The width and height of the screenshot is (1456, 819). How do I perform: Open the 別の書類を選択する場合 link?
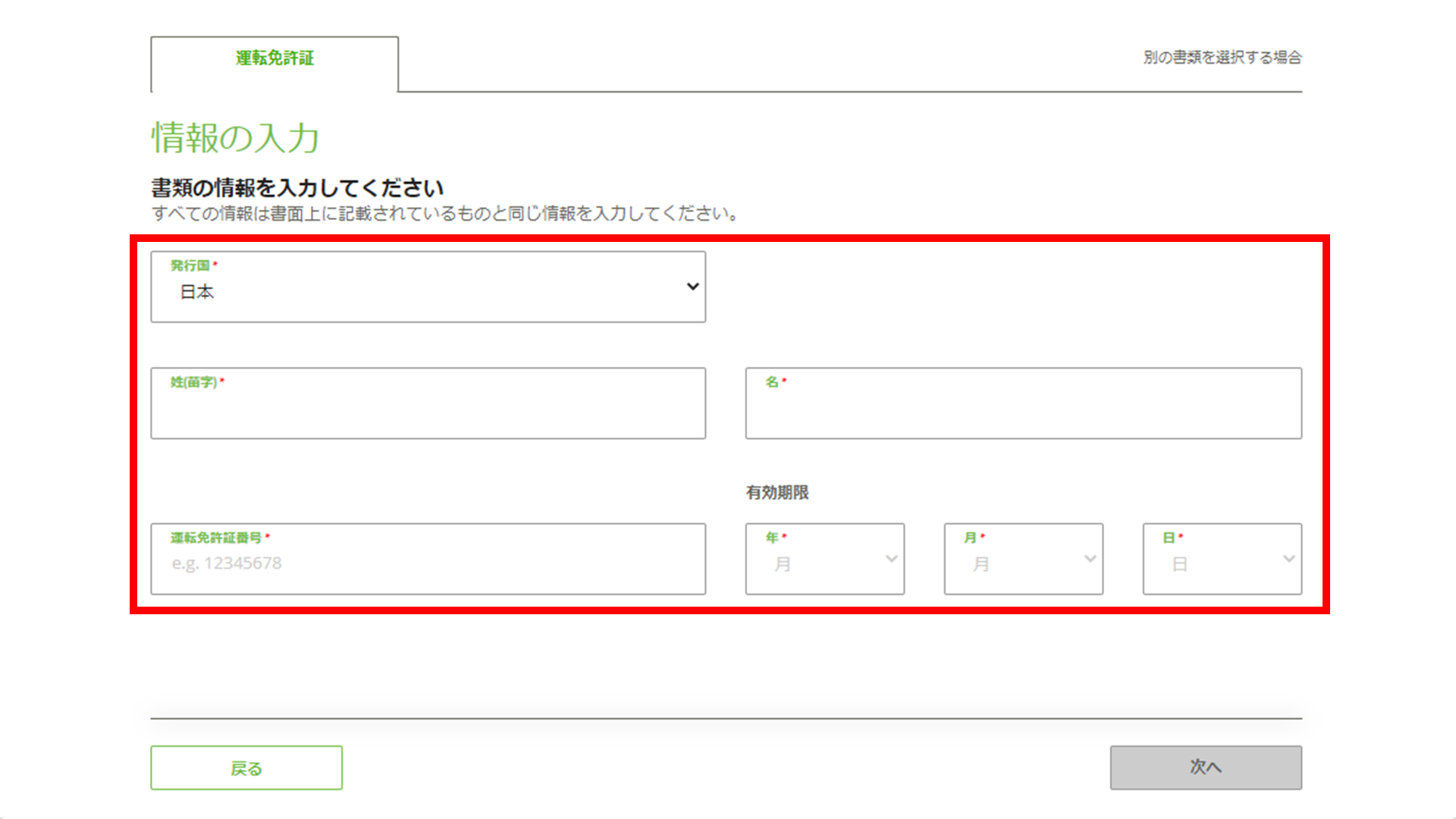pyautogui.click(x=1222, y=58)
